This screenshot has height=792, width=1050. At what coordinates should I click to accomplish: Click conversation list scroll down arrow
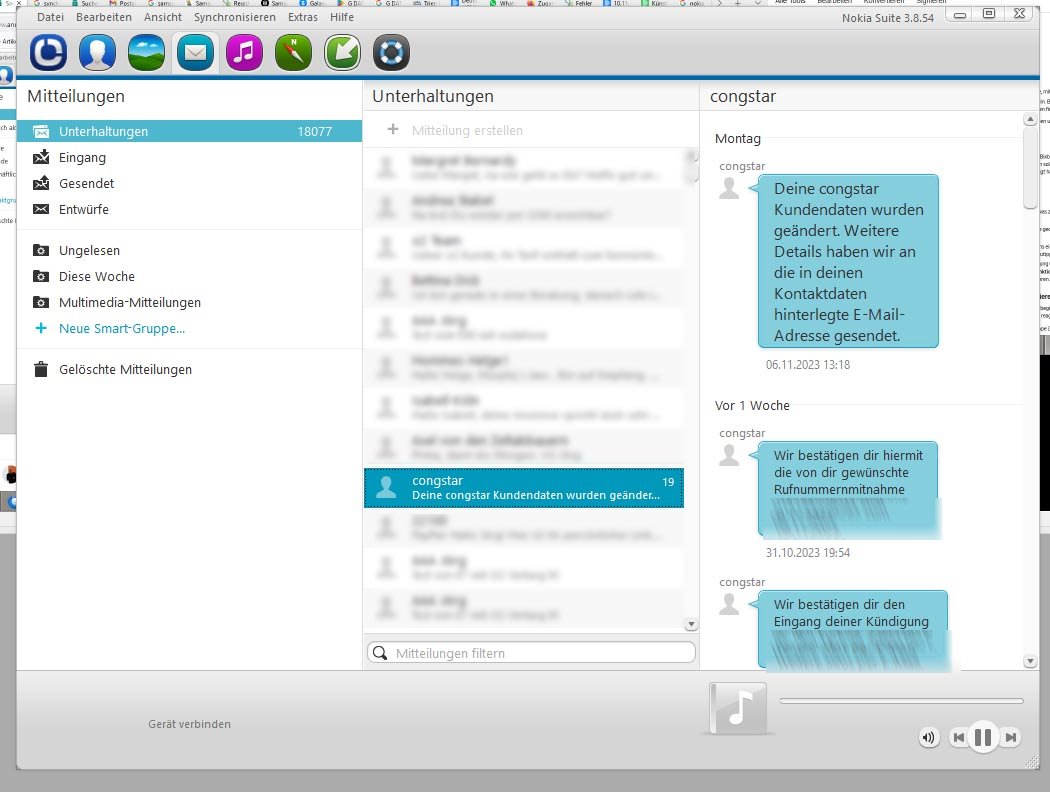[x=691, y=625]
